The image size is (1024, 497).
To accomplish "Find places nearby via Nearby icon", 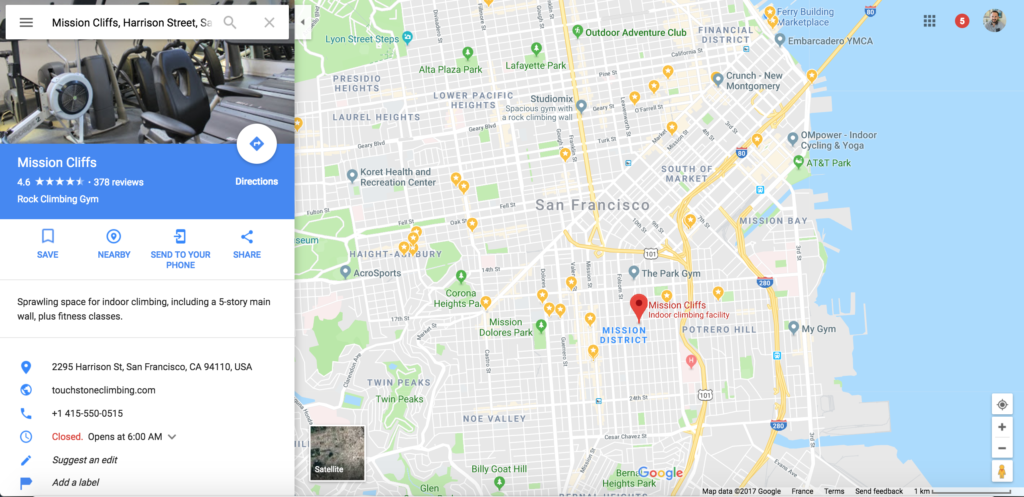I will tap(114, 236).
